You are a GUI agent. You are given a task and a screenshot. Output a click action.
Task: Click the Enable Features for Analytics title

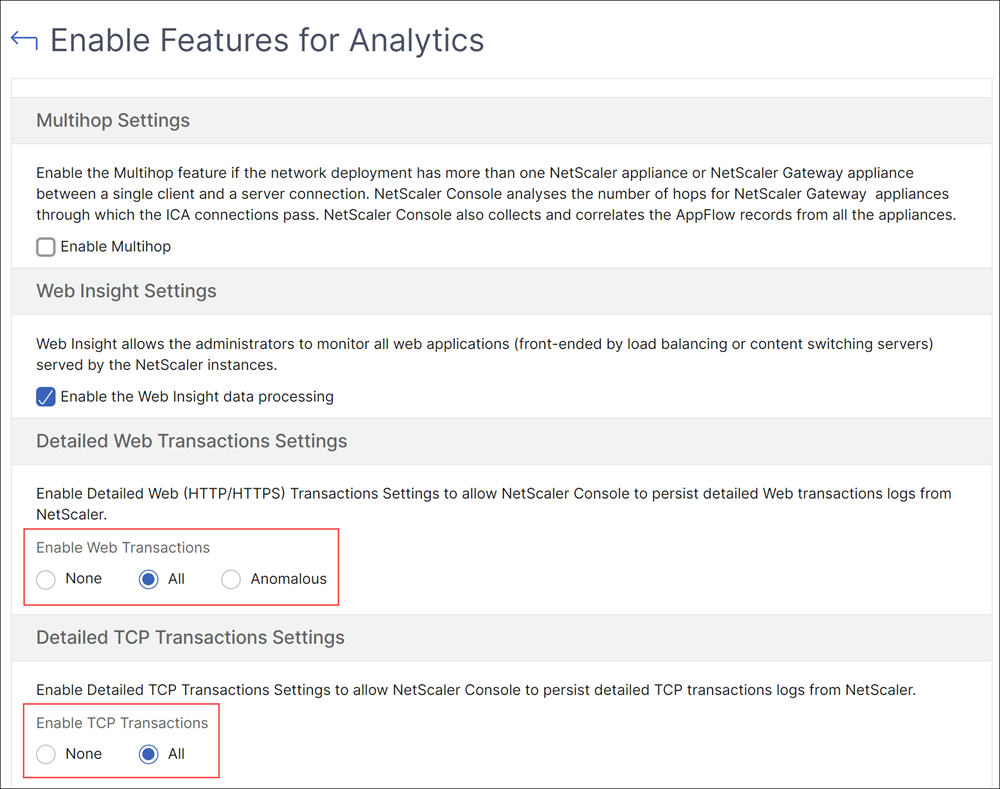[x=267, y=40]
